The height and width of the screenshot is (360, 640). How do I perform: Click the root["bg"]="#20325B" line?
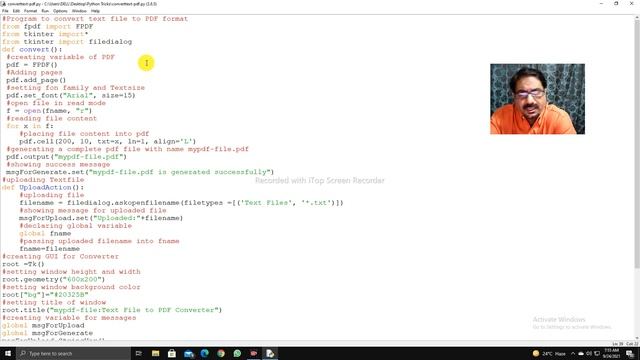[45, 295]
